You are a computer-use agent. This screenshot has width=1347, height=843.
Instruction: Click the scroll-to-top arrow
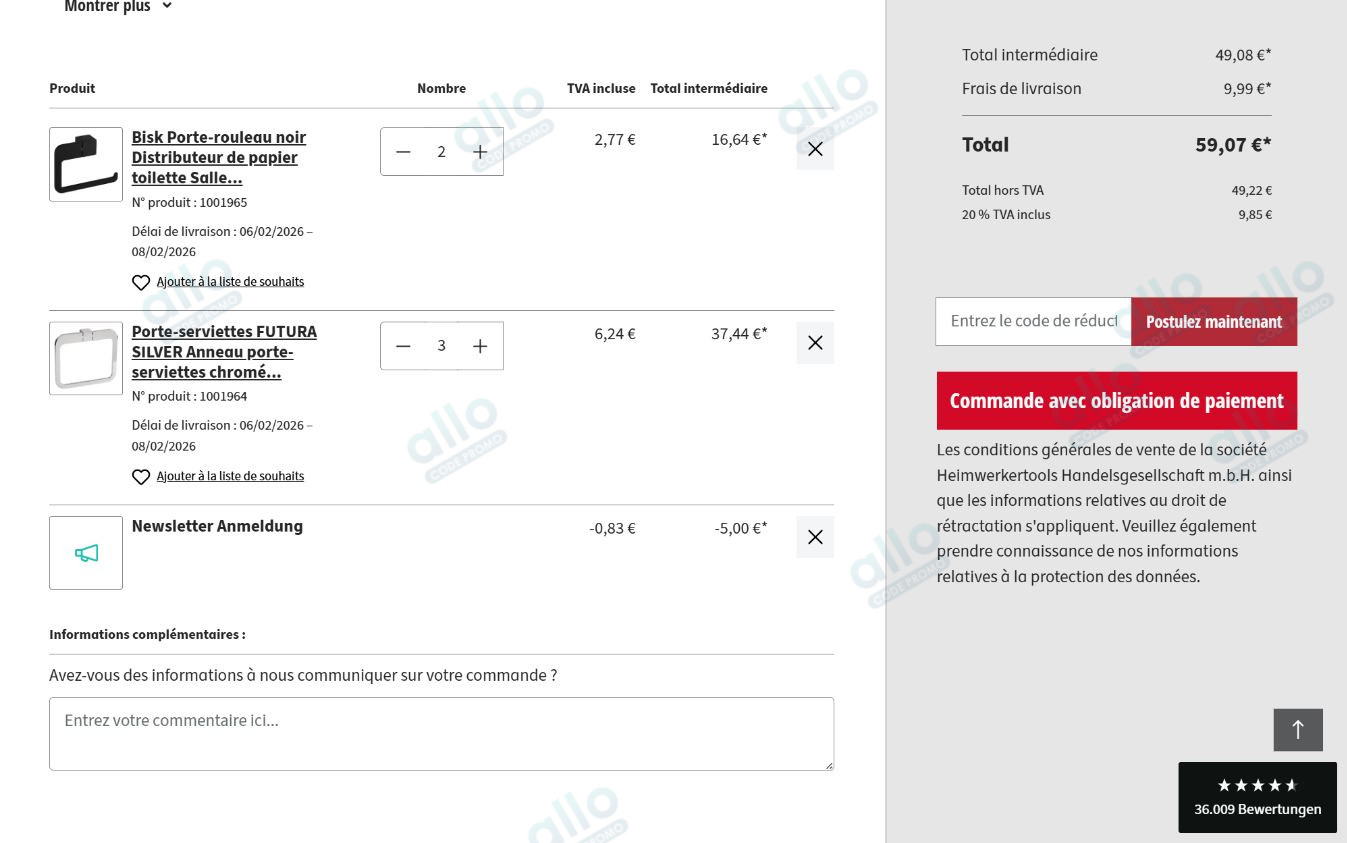1298,729
